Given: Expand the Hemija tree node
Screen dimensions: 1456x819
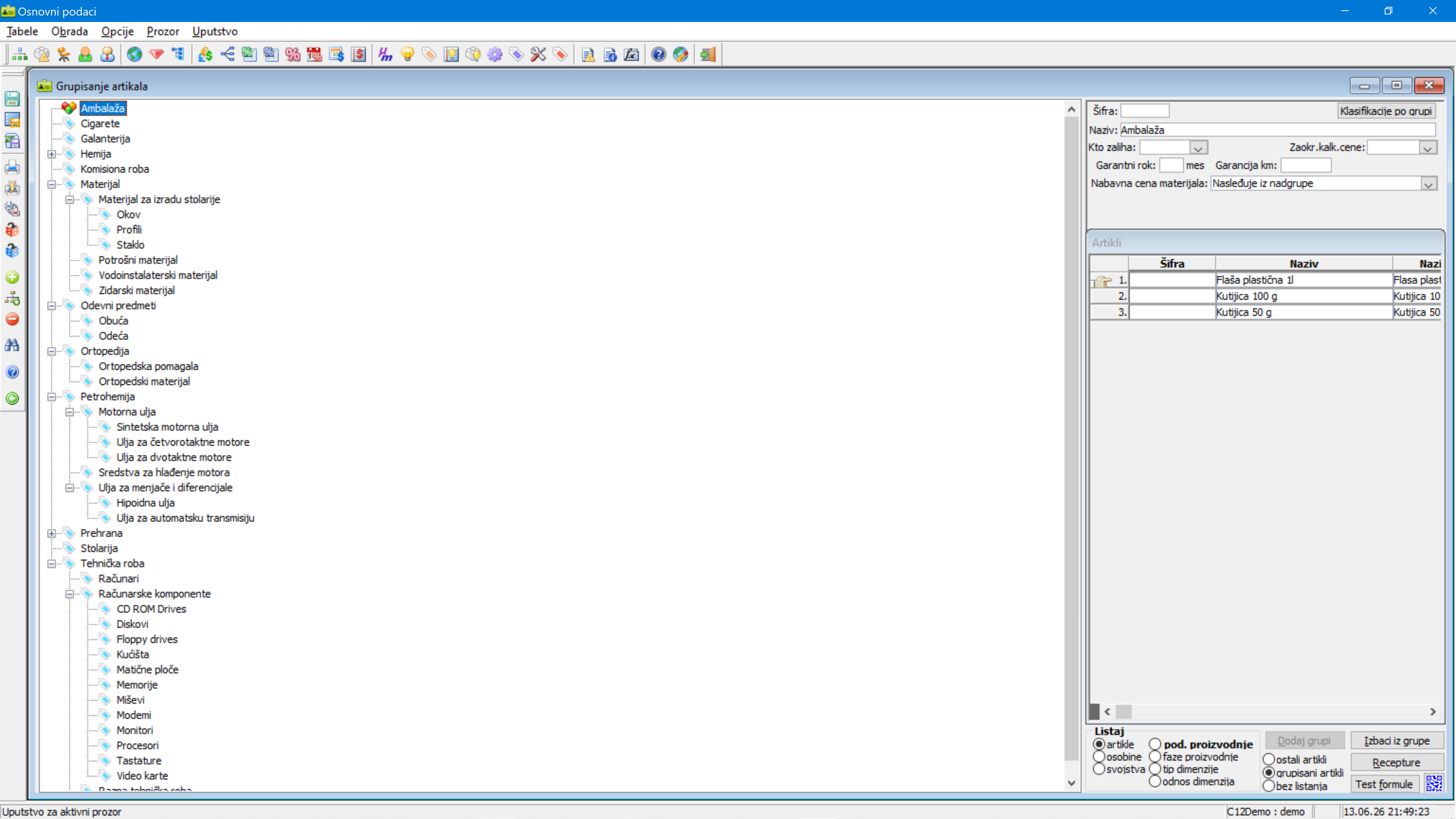Looking at the screenshot, I should pos(52,154).
